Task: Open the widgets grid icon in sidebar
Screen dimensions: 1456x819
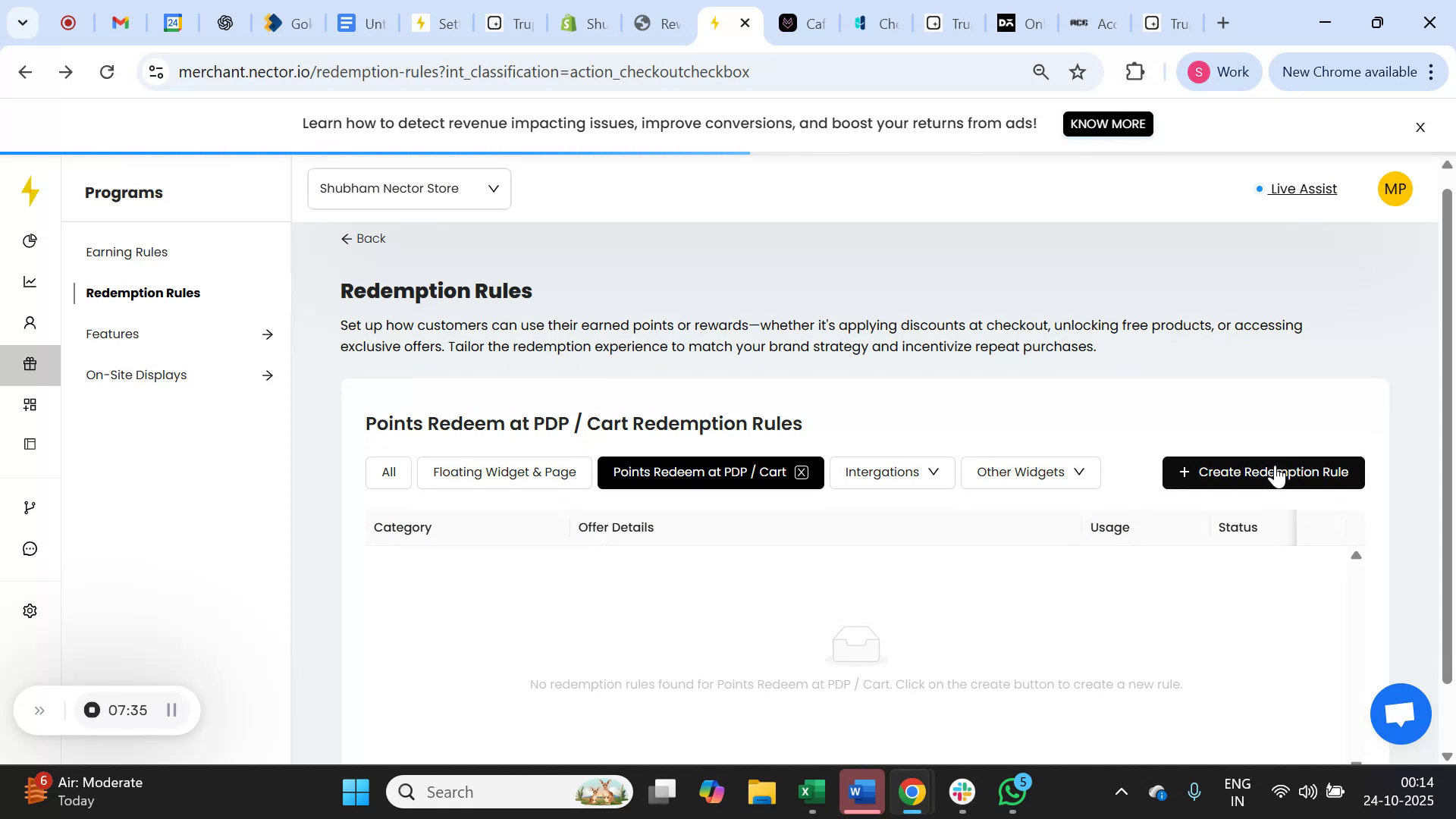Action: 30,404
